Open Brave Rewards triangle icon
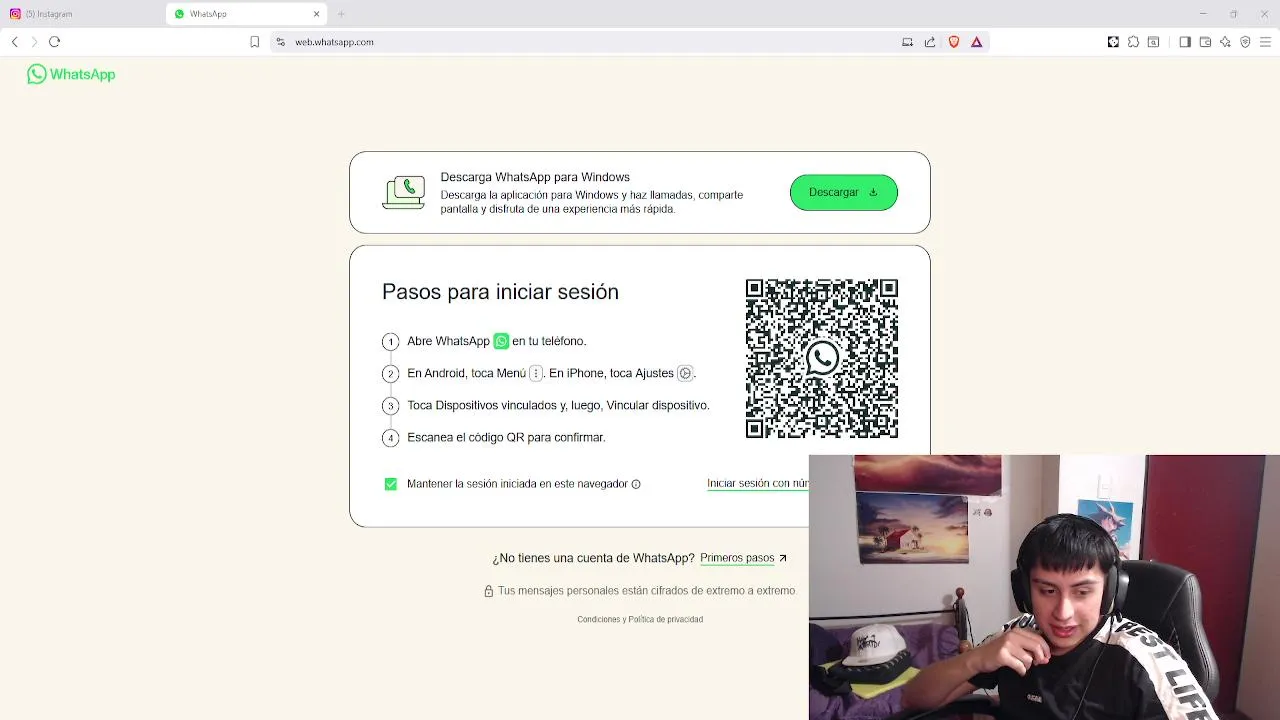The height and width of the screenshot is (720, 1280). 977,42
